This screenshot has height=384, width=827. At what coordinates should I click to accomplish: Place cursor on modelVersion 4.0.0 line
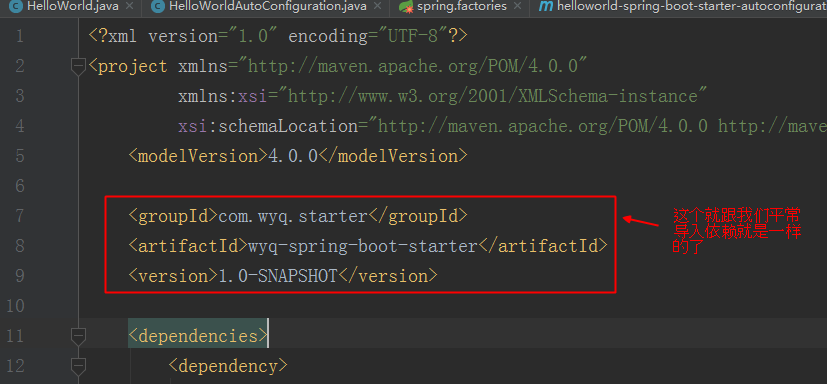point(298,156)
